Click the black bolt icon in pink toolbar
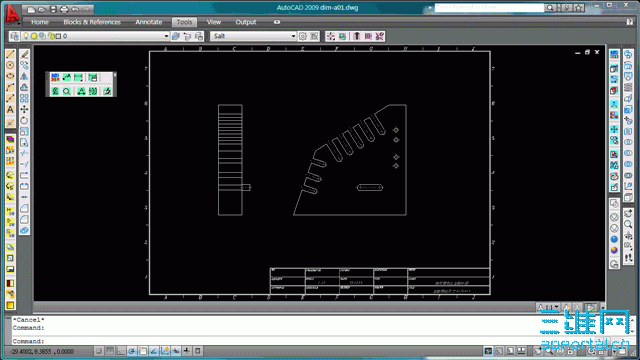Image resolution: width=640 pixels, height=360 pixels. pyautogui.click(x=356, y=36)
